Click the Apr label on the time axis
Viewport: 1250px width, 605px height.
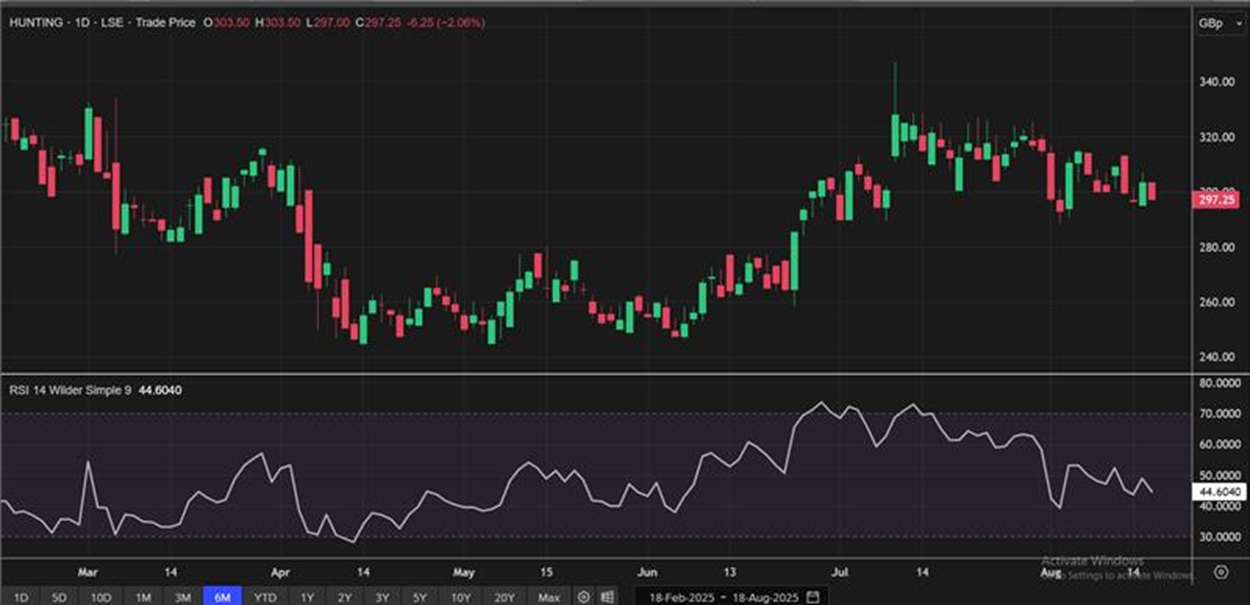tap(280, 573)
